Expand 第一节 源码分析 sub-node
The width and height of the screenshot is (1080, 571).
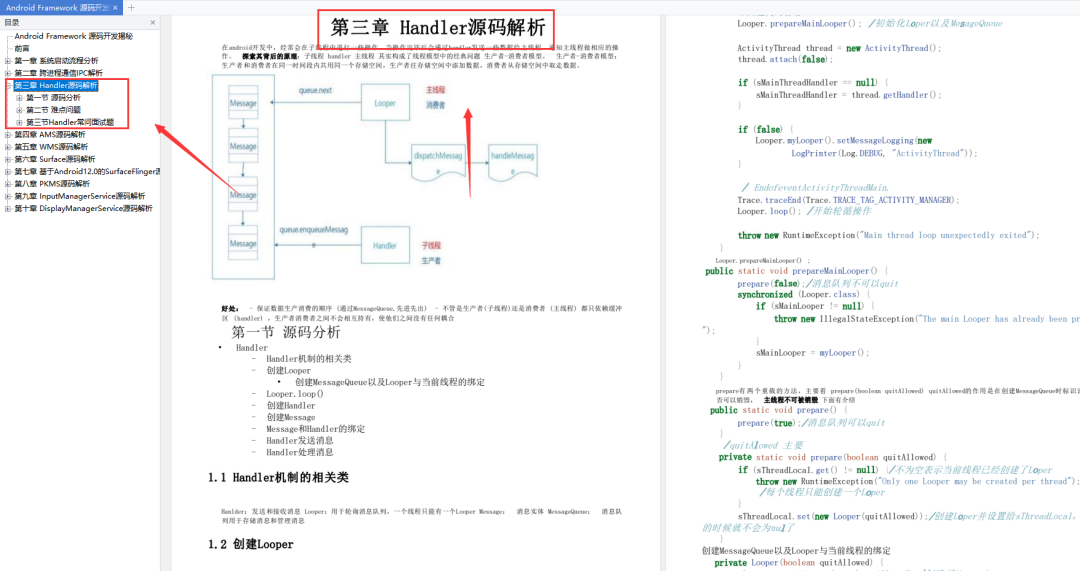19,98
